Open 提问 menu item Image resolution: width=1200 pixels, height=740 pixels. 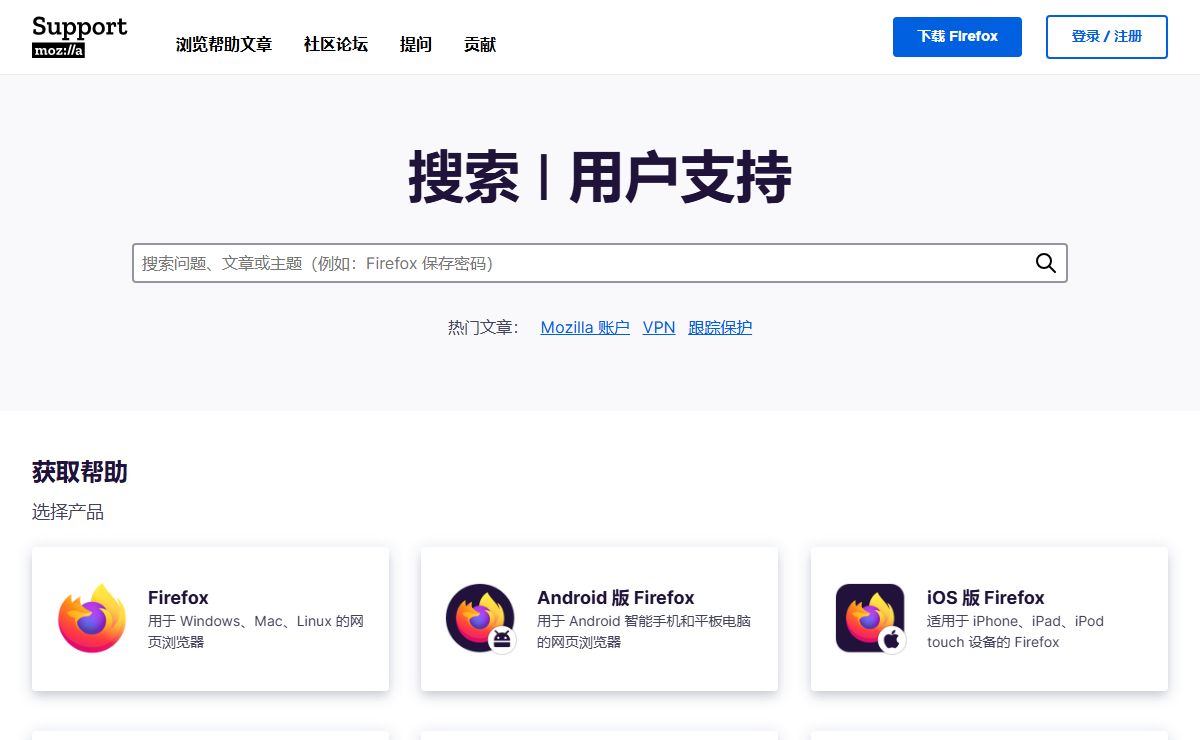pyautogui.click(x=416, y=44)
